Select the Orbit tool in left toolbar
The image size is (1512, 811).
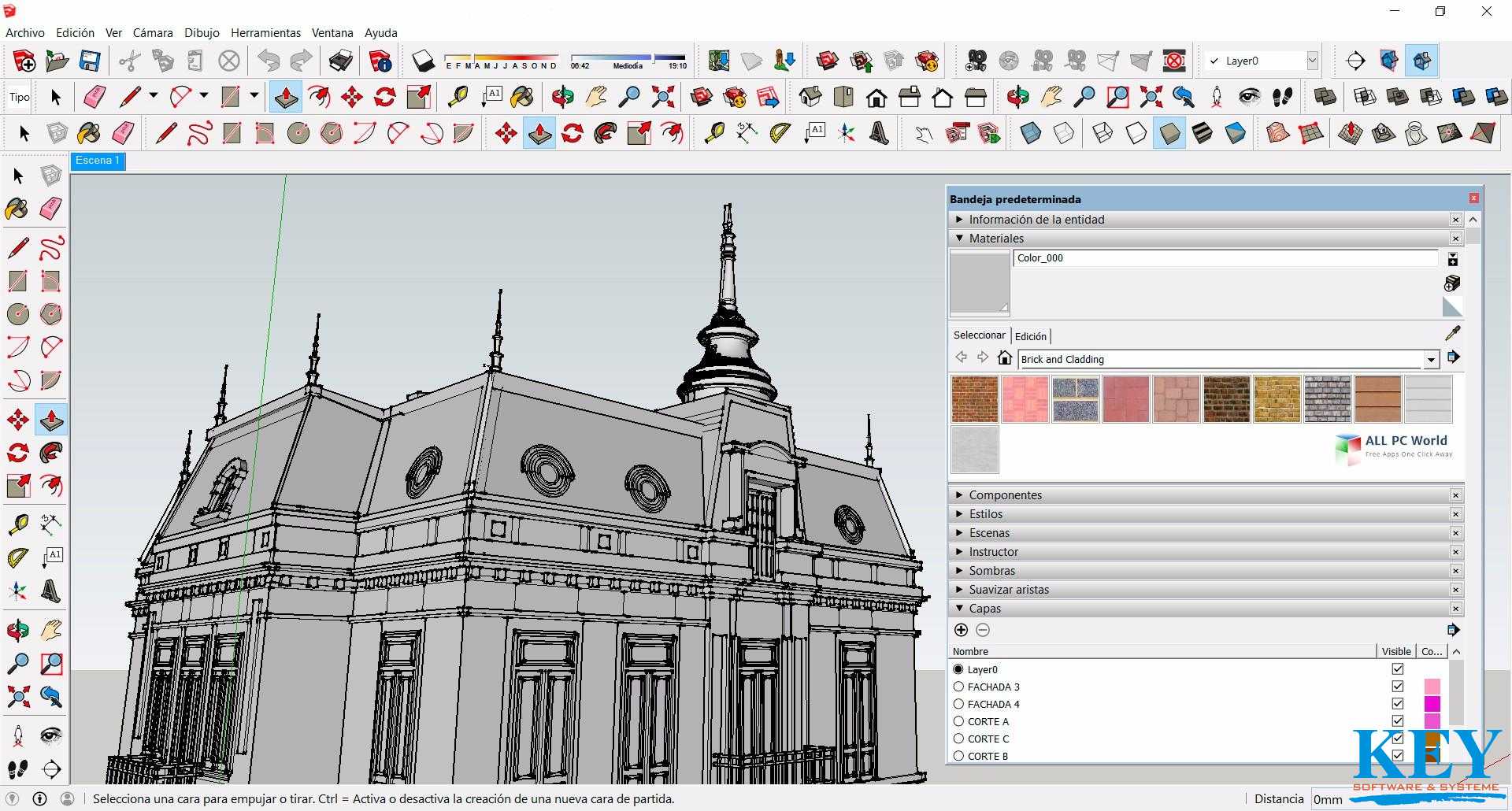click(17, 630)
